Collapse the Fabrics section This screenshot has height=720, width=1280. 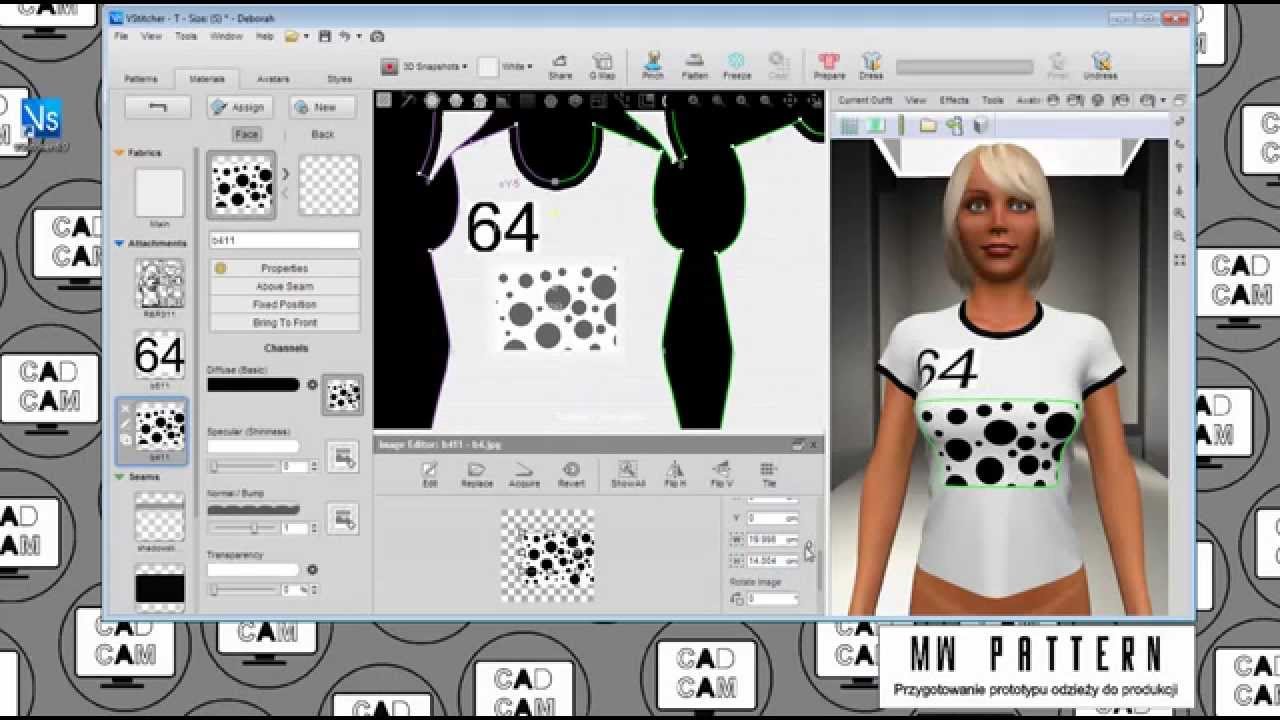click(120, 153)
